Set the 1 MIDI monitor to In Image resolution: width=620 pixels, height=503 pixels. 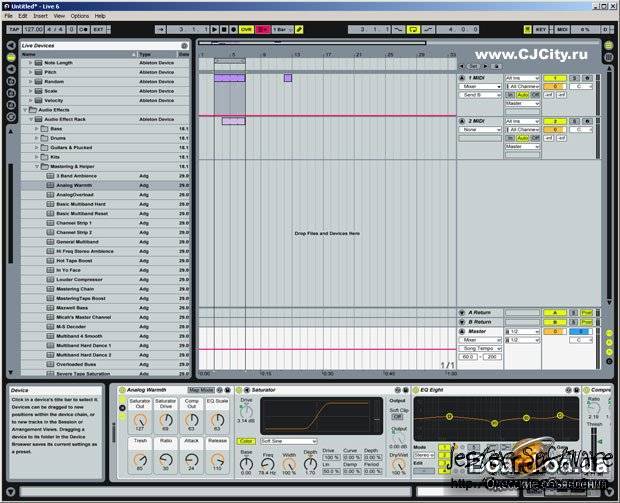click(510, 95)
